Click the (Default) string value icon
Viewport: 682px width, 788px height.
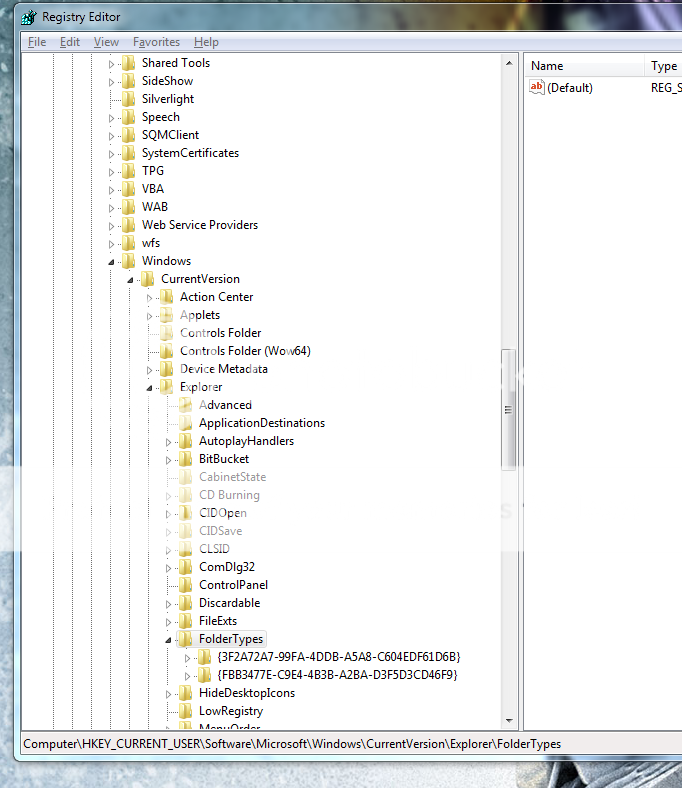pos(537,87)
